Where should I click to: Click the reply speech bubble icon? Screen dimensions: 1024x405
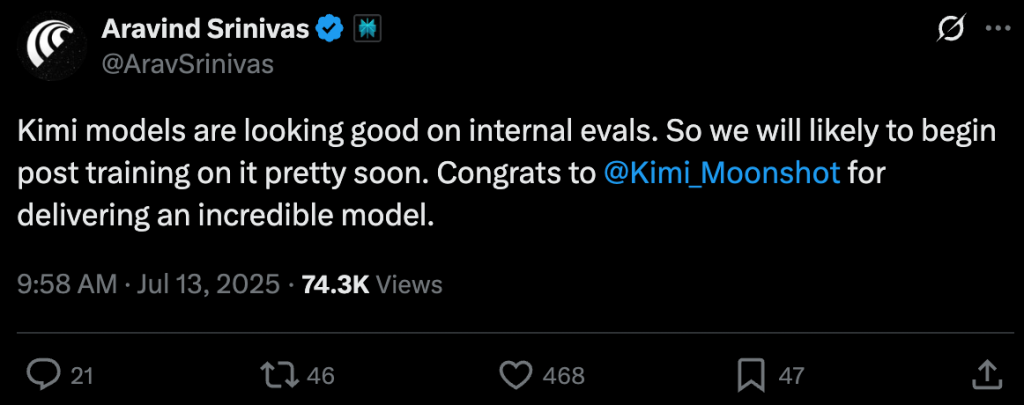[44, 375]
